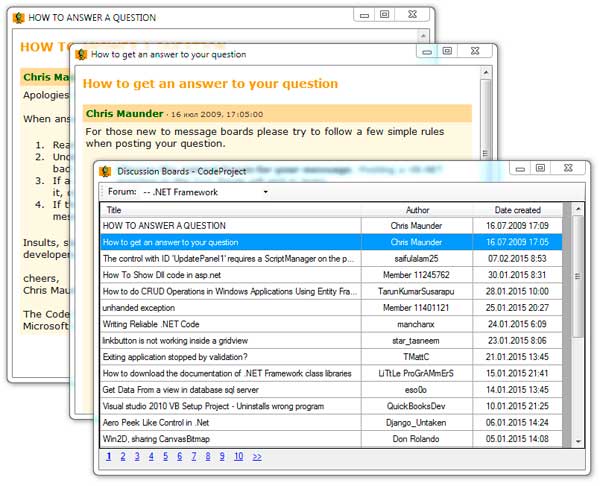This screenshot has height=486, width=600.
Task: Select 'Aero Peek Like Control in .Net' row
Action: (x=331, y=423)
